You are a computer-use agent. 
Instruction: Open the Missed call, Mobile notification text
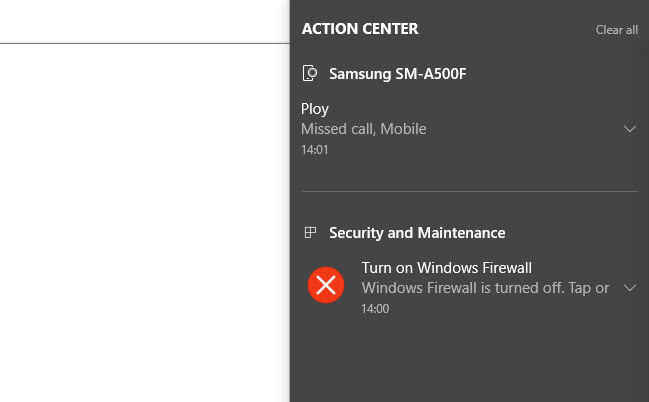(x=363, y=129)
